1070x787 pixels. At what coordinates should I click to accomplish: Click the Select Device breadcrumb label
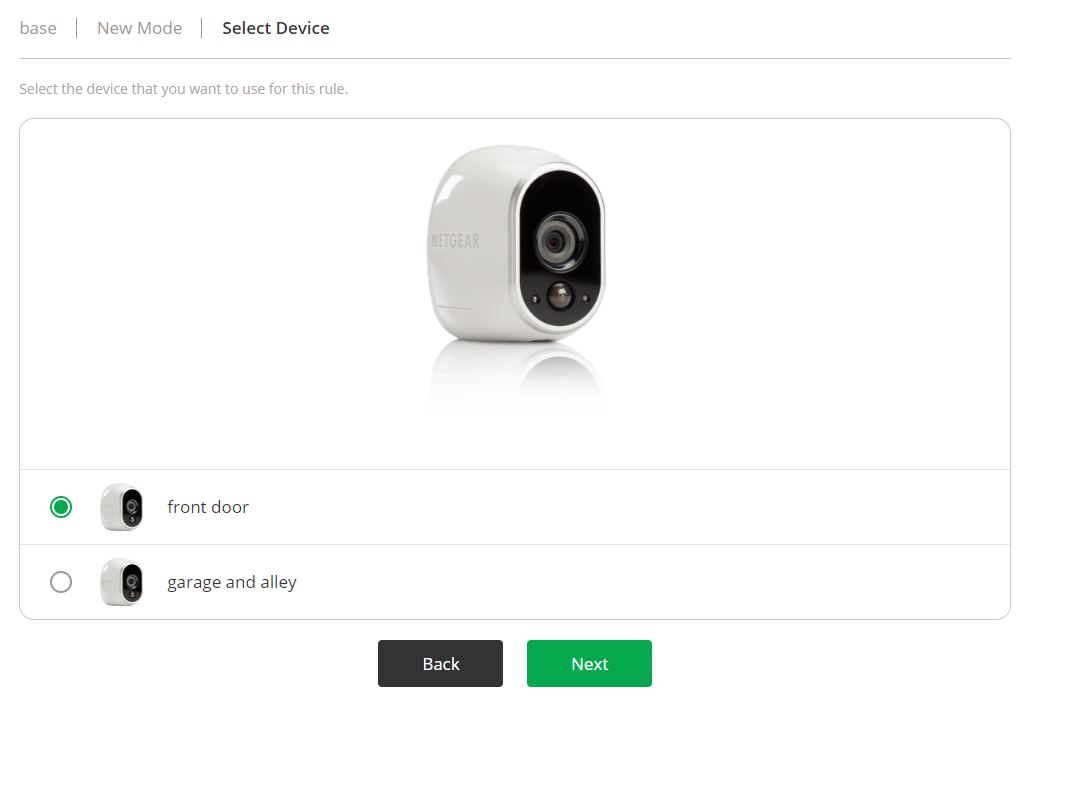coord(276,27)
